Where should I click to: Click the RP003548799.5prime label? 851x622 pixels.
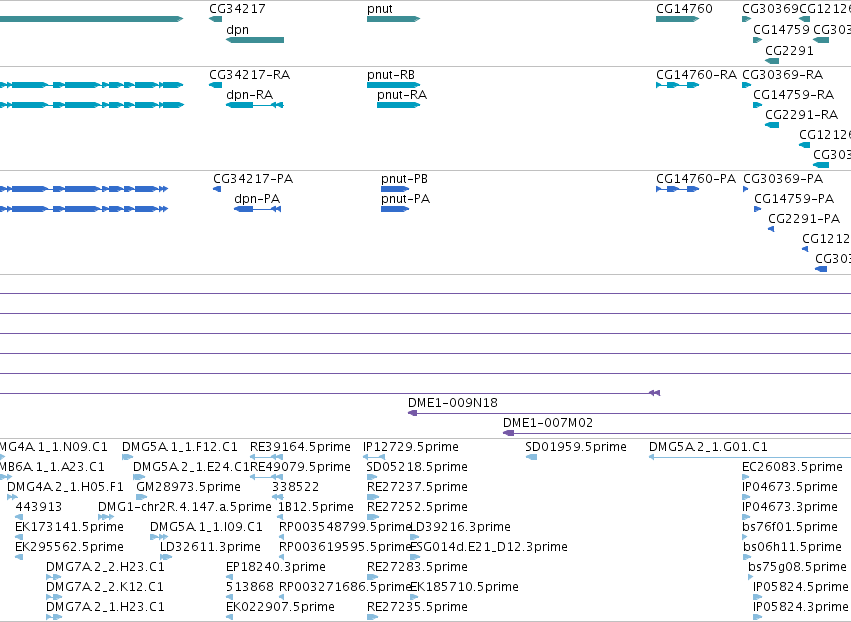pos(345,528)
